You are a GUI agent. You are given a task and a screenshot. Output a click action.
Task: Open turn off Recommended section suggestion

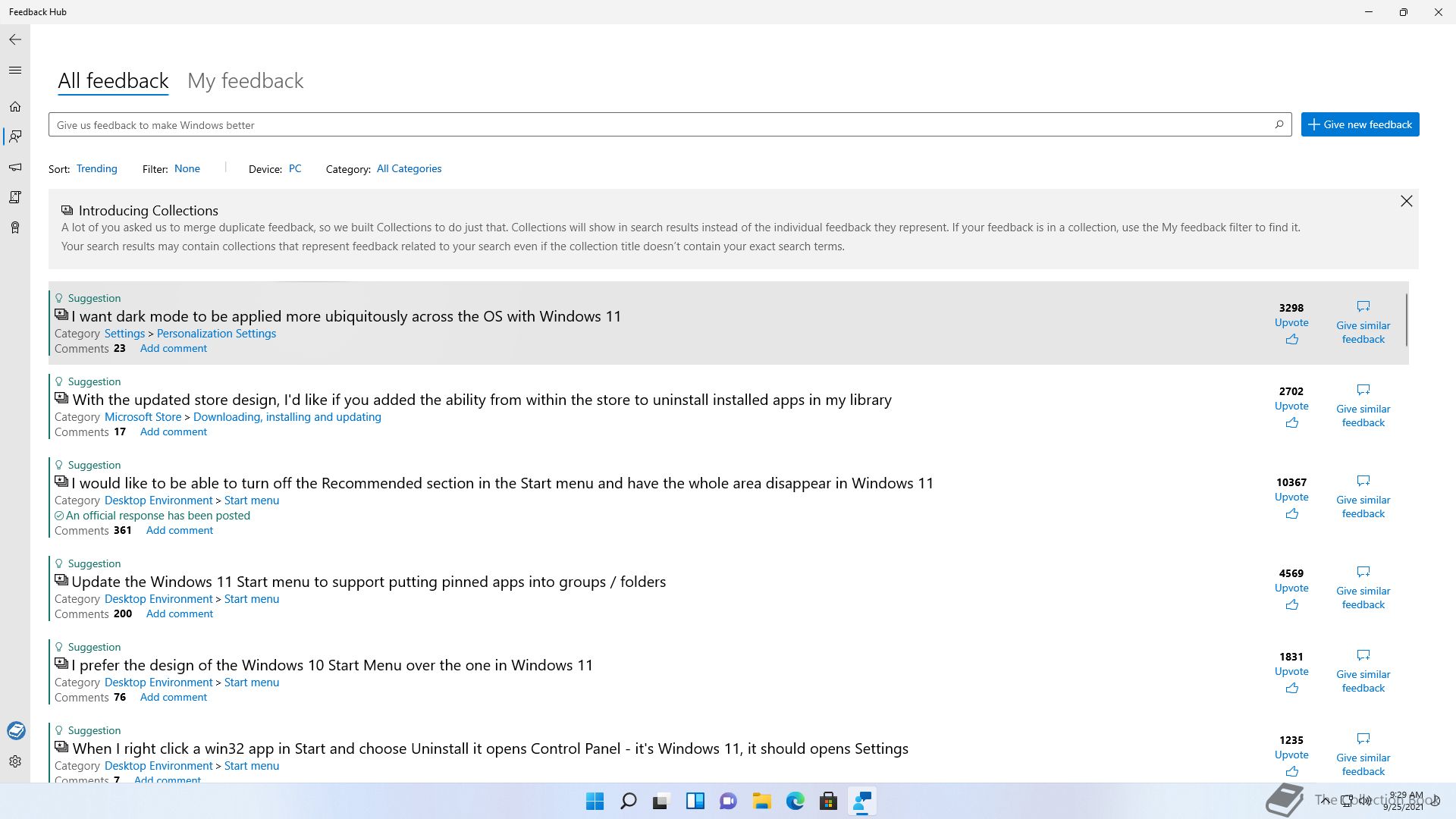click(502, 483)
